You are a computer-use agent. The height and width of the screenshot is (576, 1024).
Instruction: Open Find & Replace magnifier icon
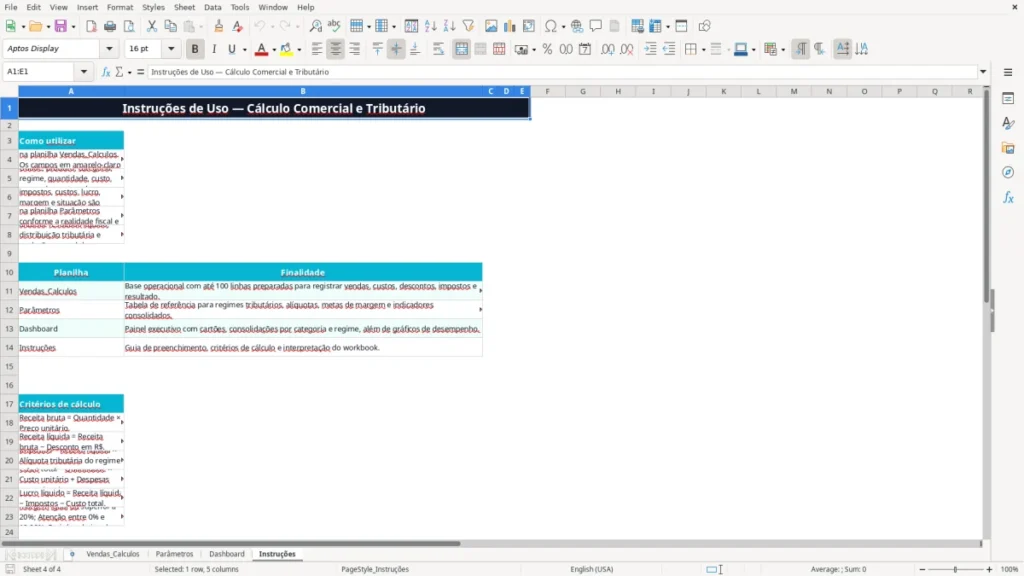coord(315,26)
